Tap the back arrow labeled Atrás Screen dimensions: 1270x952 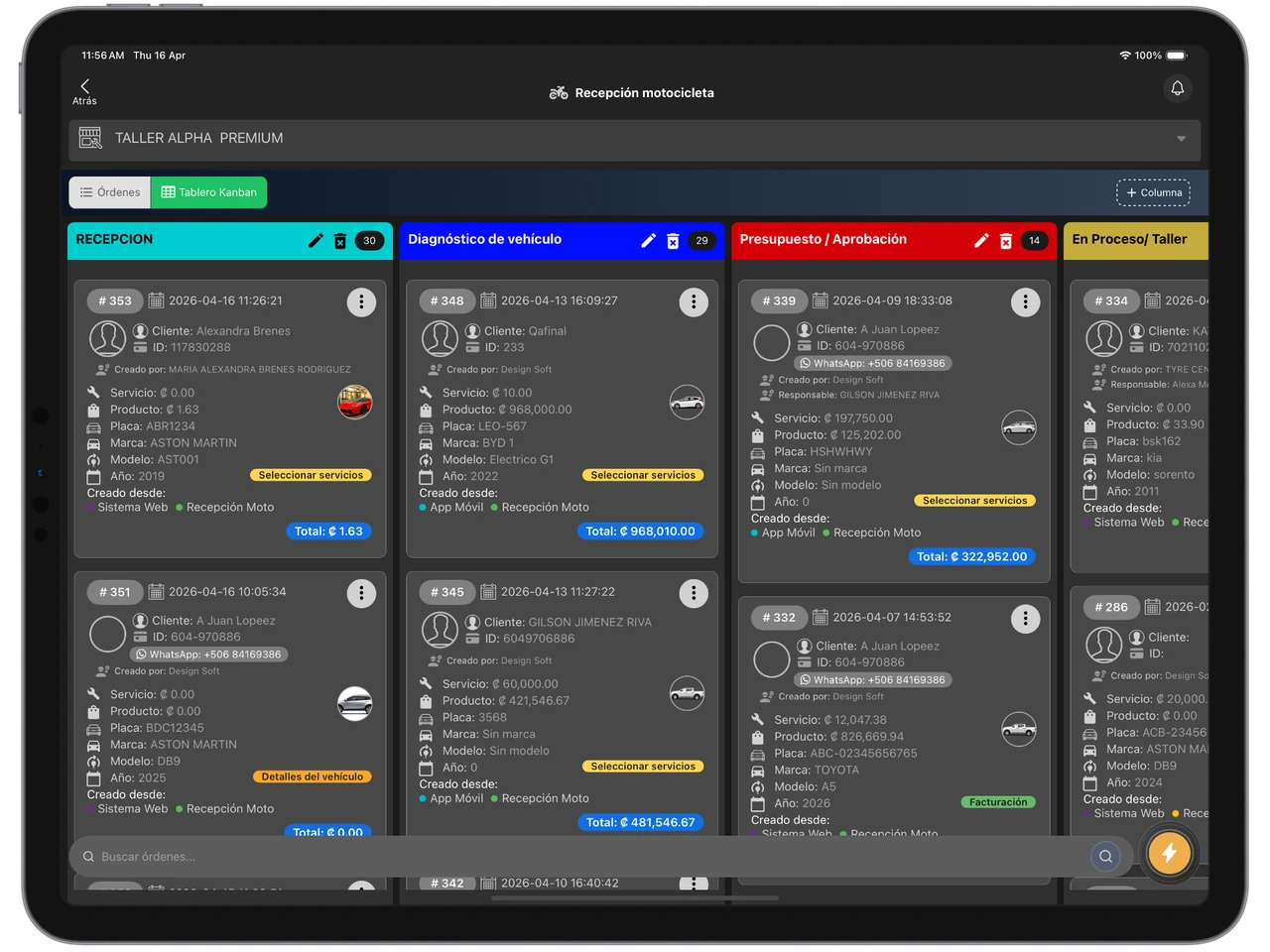tap(84, 87)
